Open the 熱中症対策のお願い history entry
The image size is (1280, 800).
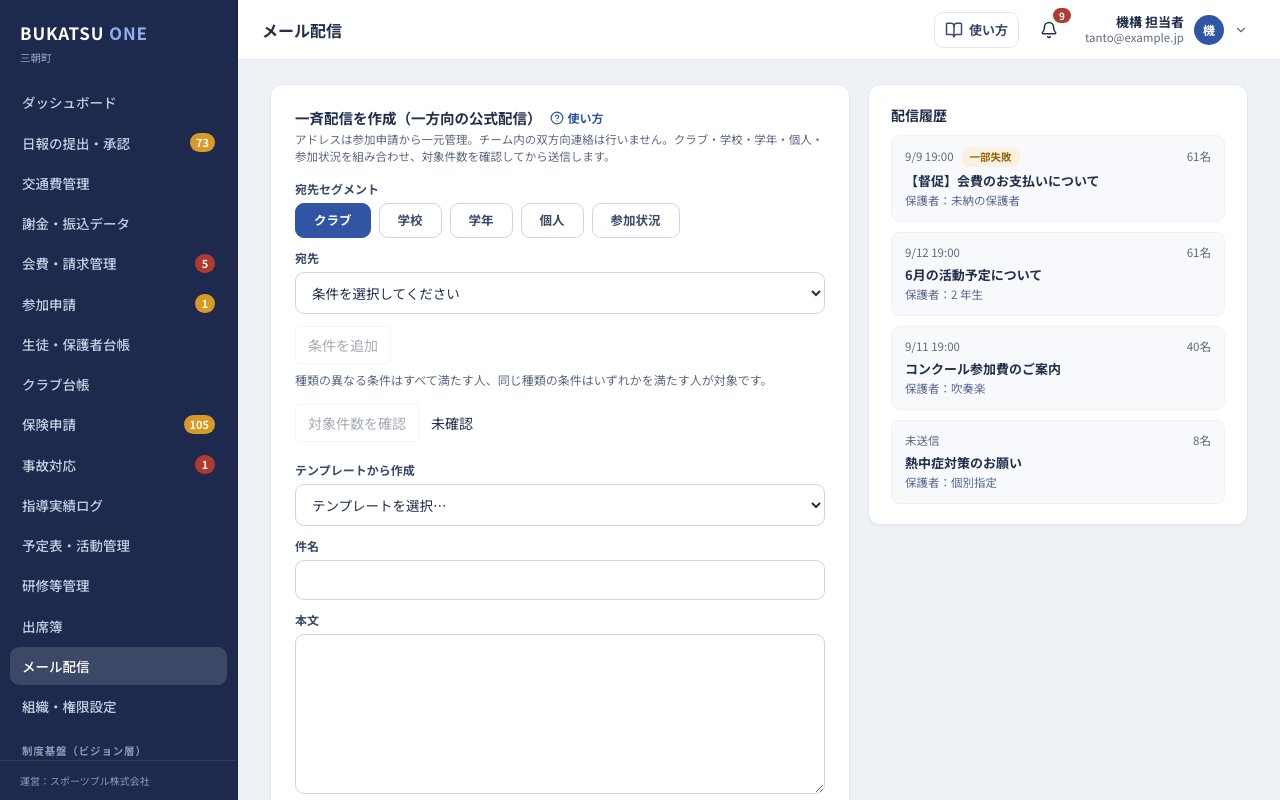[1058, 462]
